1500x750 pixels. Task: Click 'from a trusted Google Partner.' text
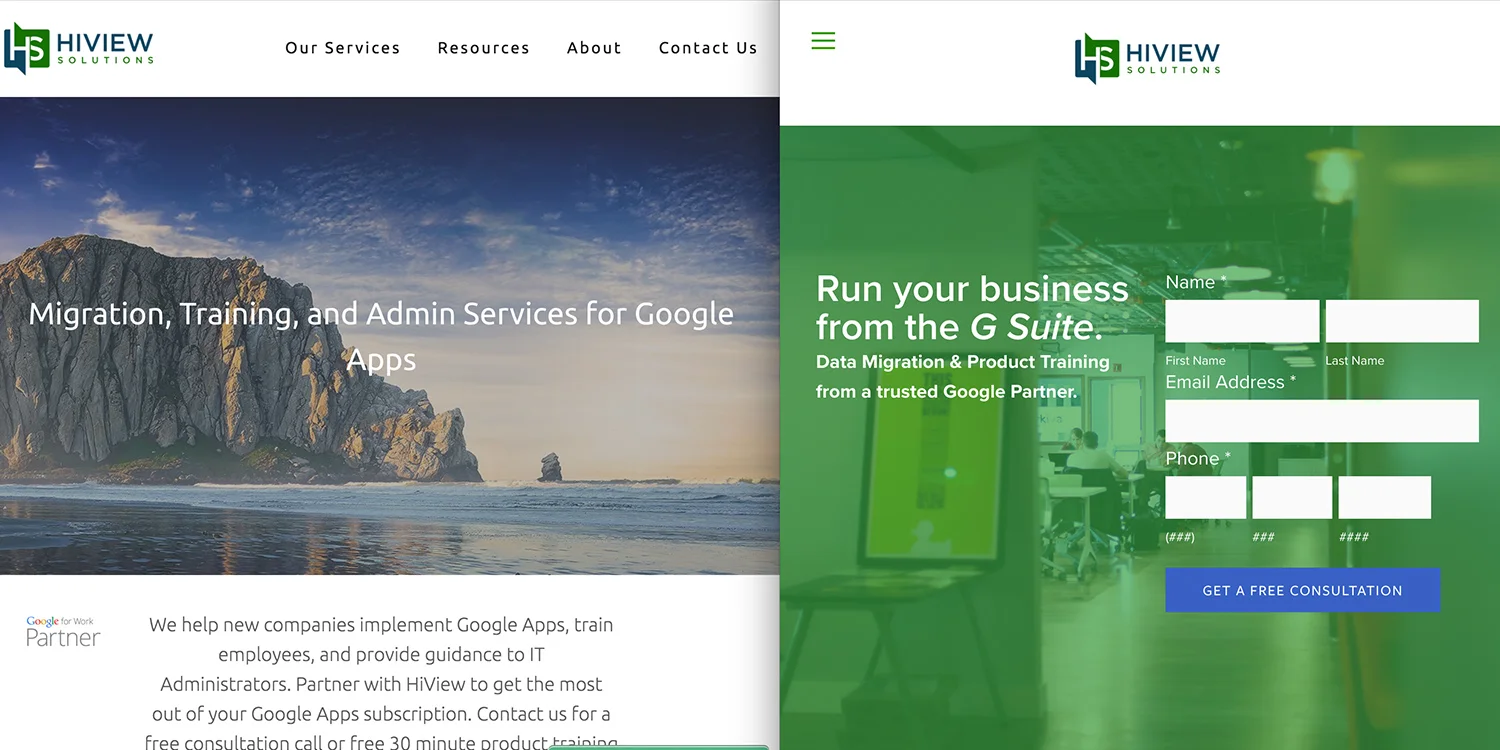946,392
